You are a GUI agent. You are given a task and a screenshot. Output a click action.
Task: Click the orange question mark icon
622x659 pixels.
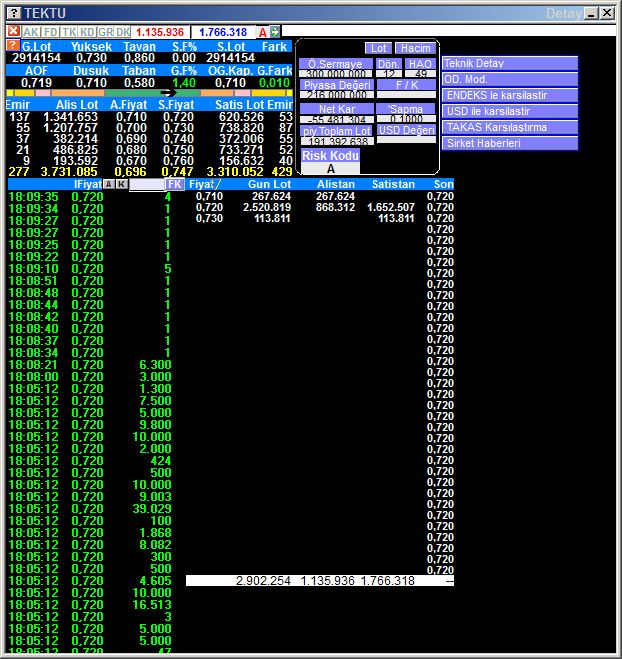(x=12, y=46)
